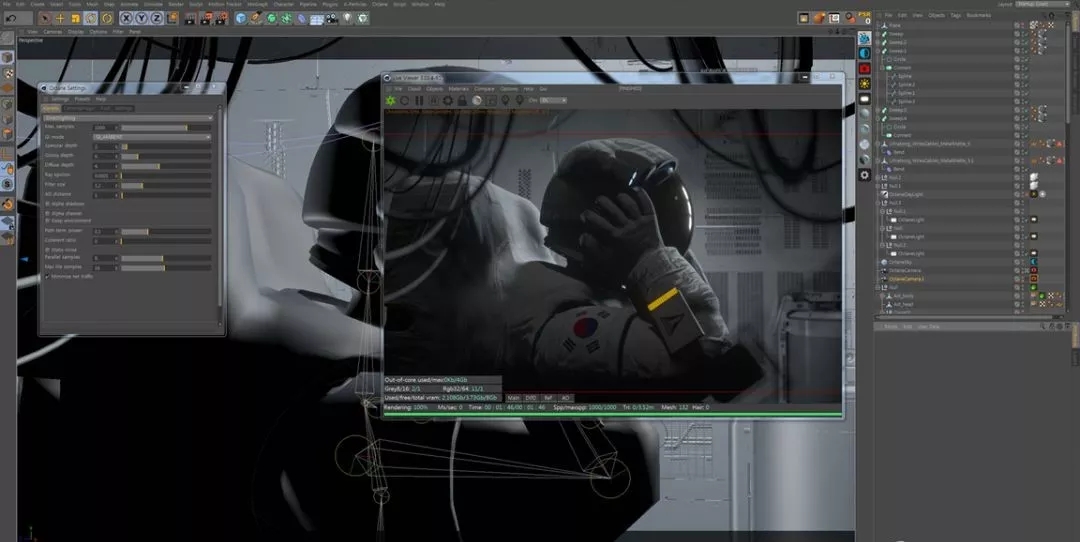Screen dimensions: 1080x542
Task: Click the Max. samples value field
Action: pyautogui.click(x=103, y=127)
